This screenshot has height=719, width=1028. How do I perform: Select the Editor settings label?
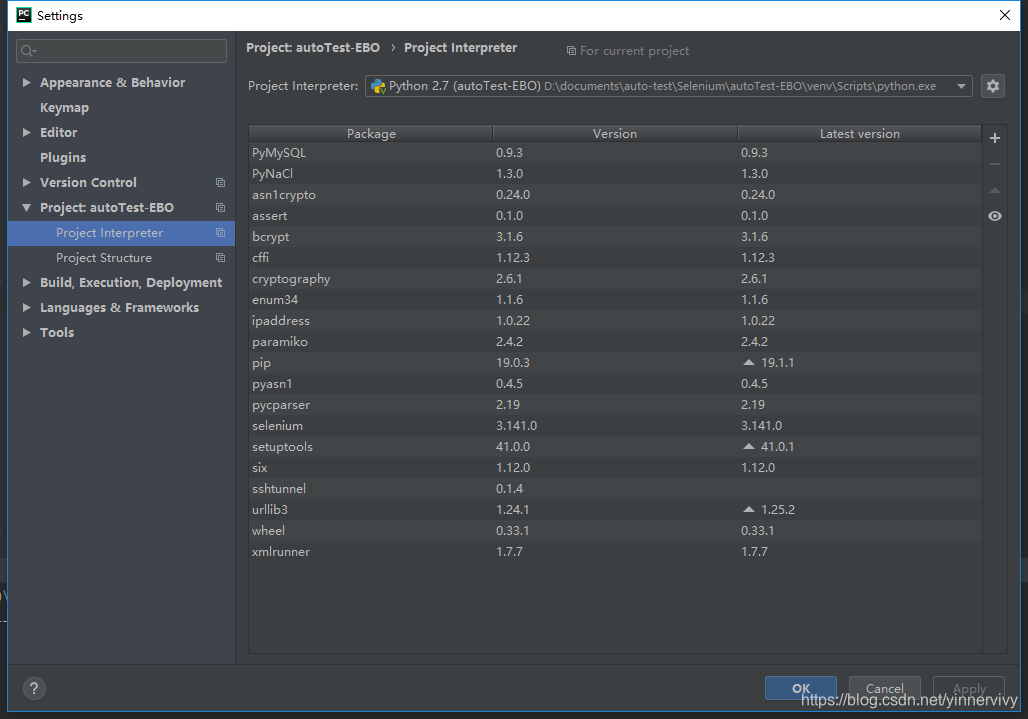click(58, 132)
